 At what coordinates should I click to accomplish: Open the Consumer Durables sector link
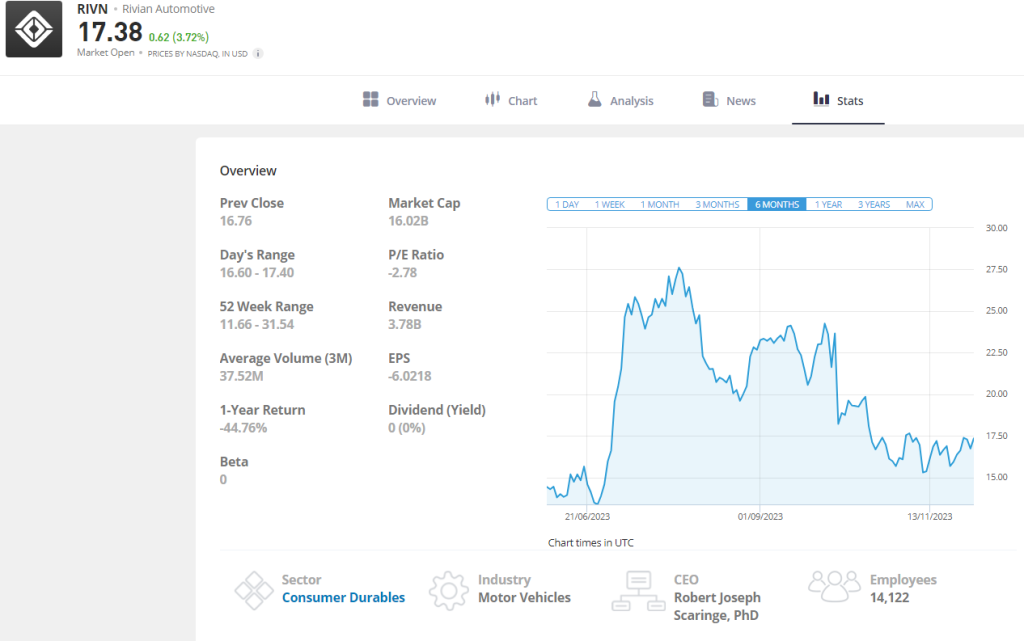(343, 597)
